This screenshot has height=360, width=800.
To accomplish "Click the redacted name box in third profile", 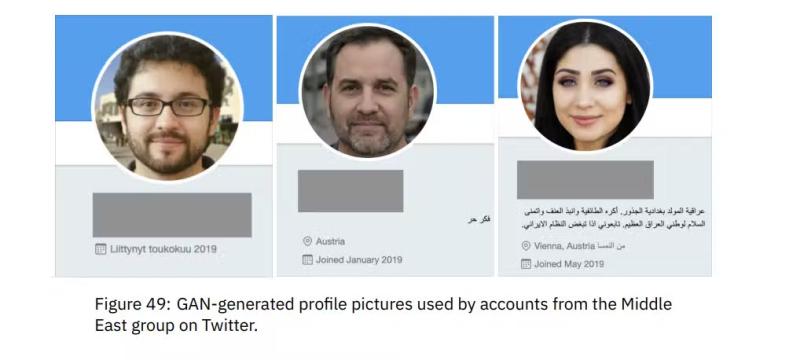I will (x=585, y=179).
